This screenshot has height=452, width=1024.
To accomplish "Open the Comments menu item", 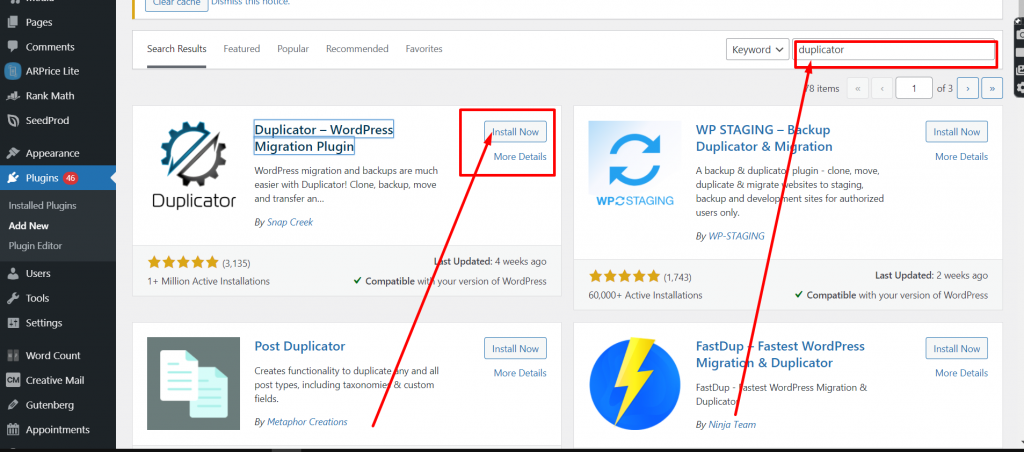I will pos(50,47).
